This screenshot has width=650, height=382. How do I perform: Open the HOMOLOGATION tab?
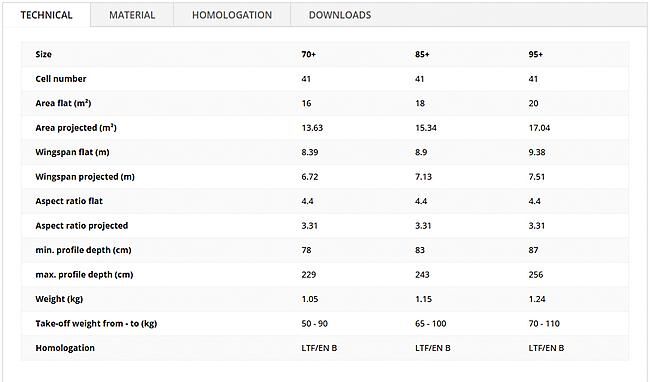coord(232,15)
